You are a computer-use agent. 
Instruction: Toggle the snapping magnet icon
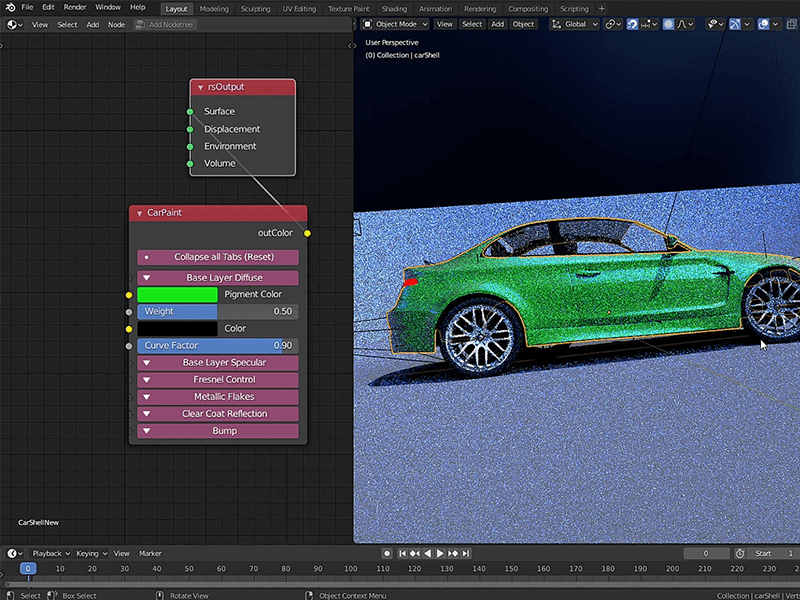633,24
